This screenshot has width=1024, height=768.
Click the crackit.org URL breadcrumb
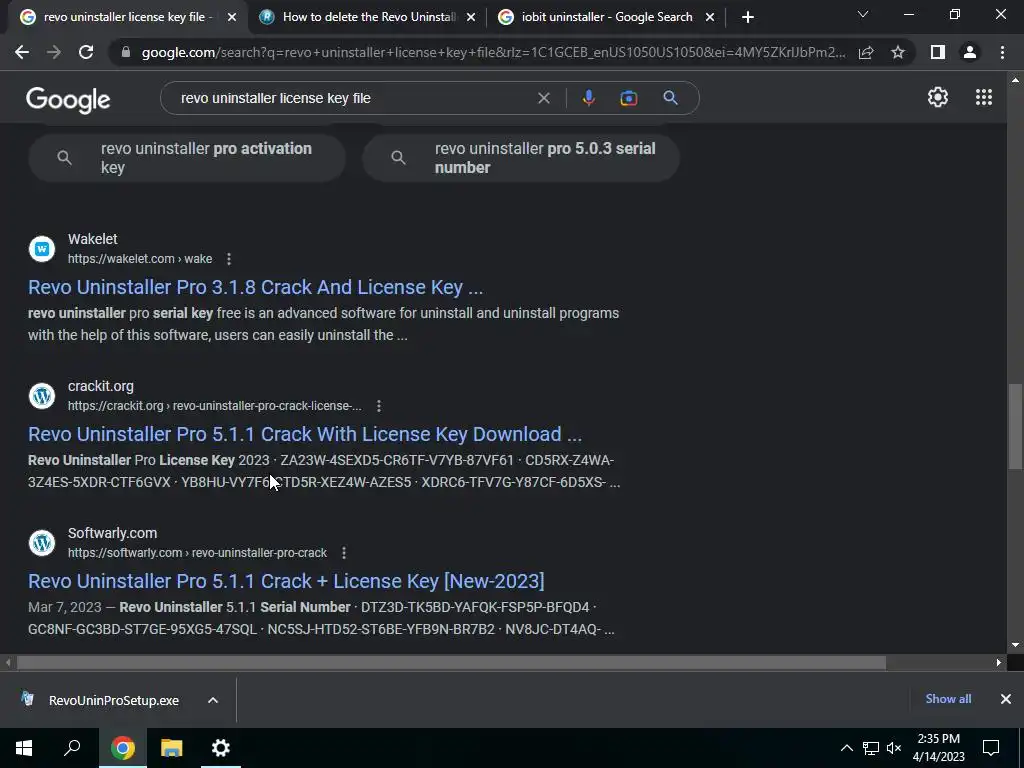215,406
